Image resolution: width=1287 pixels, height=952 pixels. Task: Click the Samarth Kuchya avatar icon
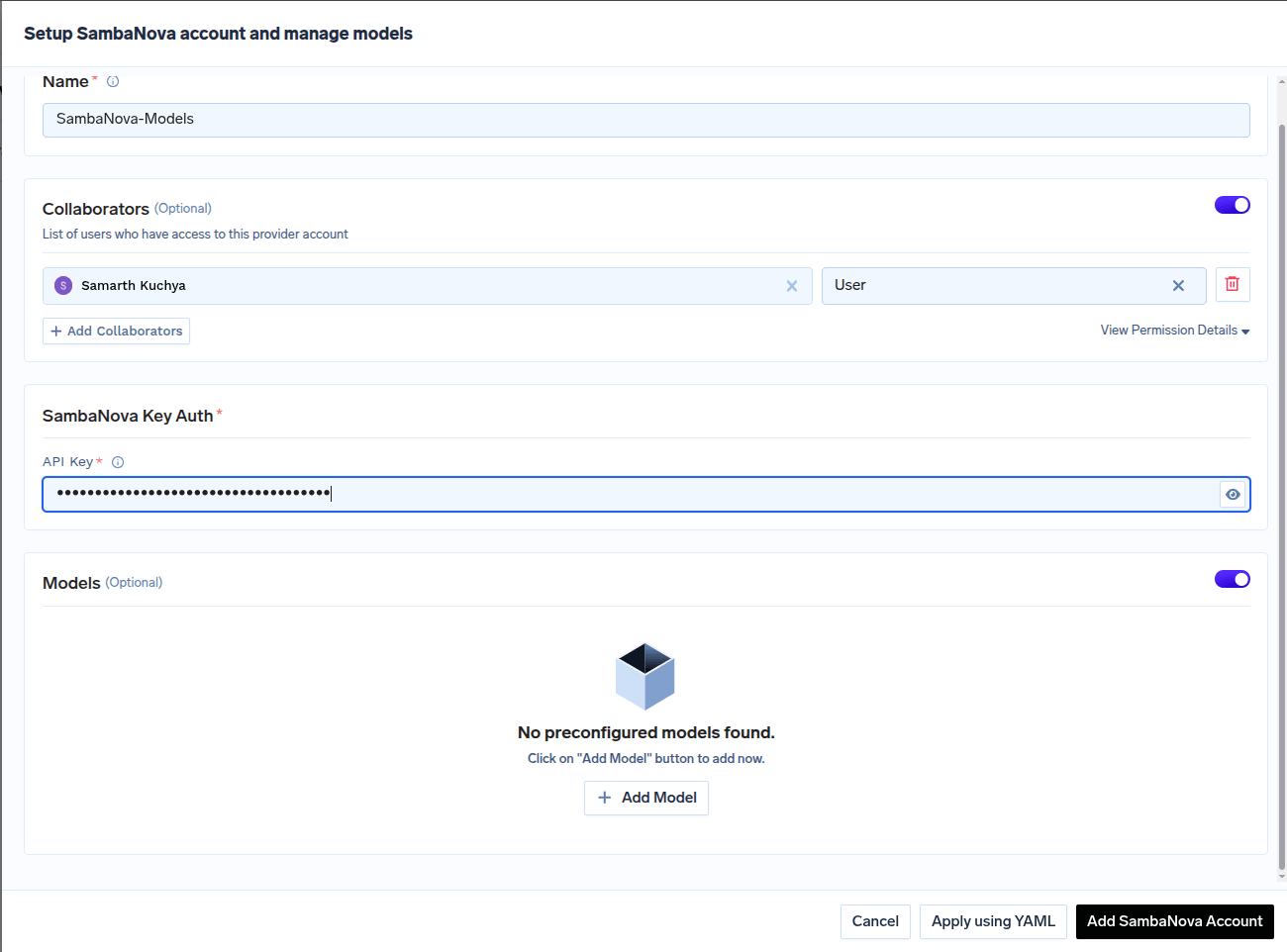pos(63,285)
